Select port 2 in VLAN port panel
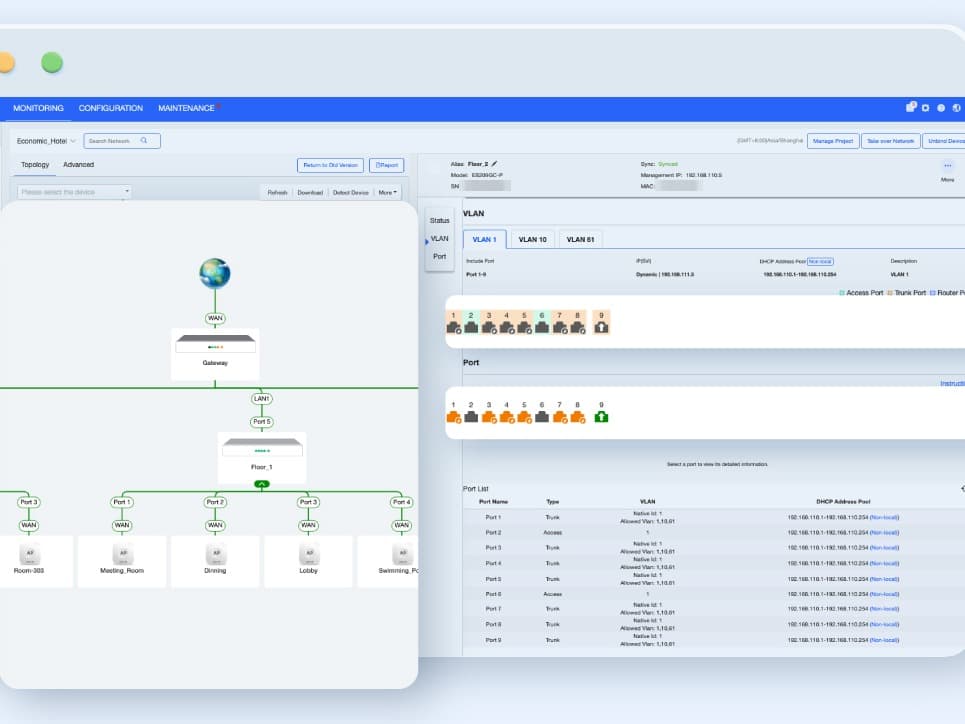Image resolution: width=965 pixels, height=724 pixels. [x=471, y=323]
